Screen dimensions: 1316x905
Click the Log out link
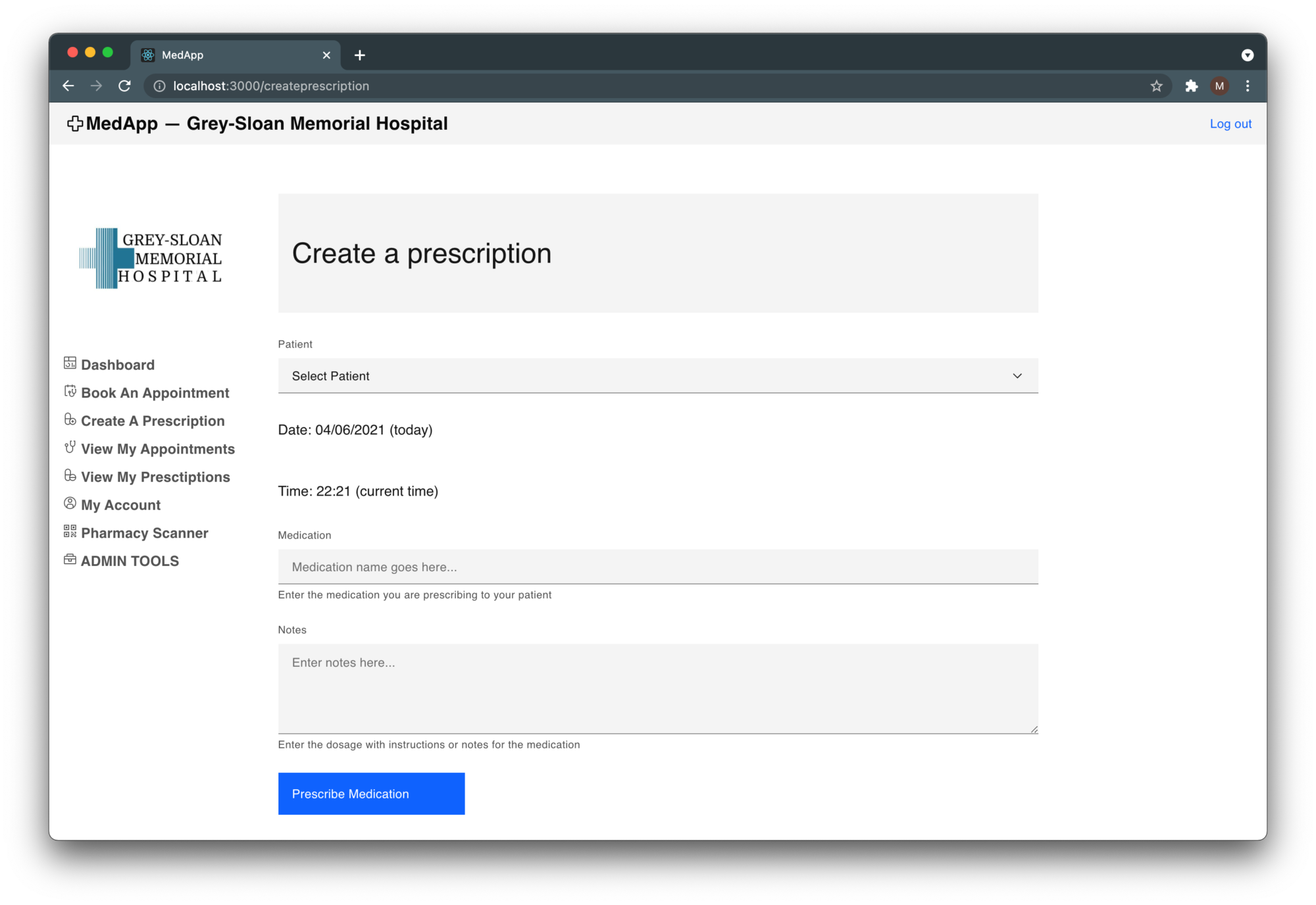click(1230, 124)
